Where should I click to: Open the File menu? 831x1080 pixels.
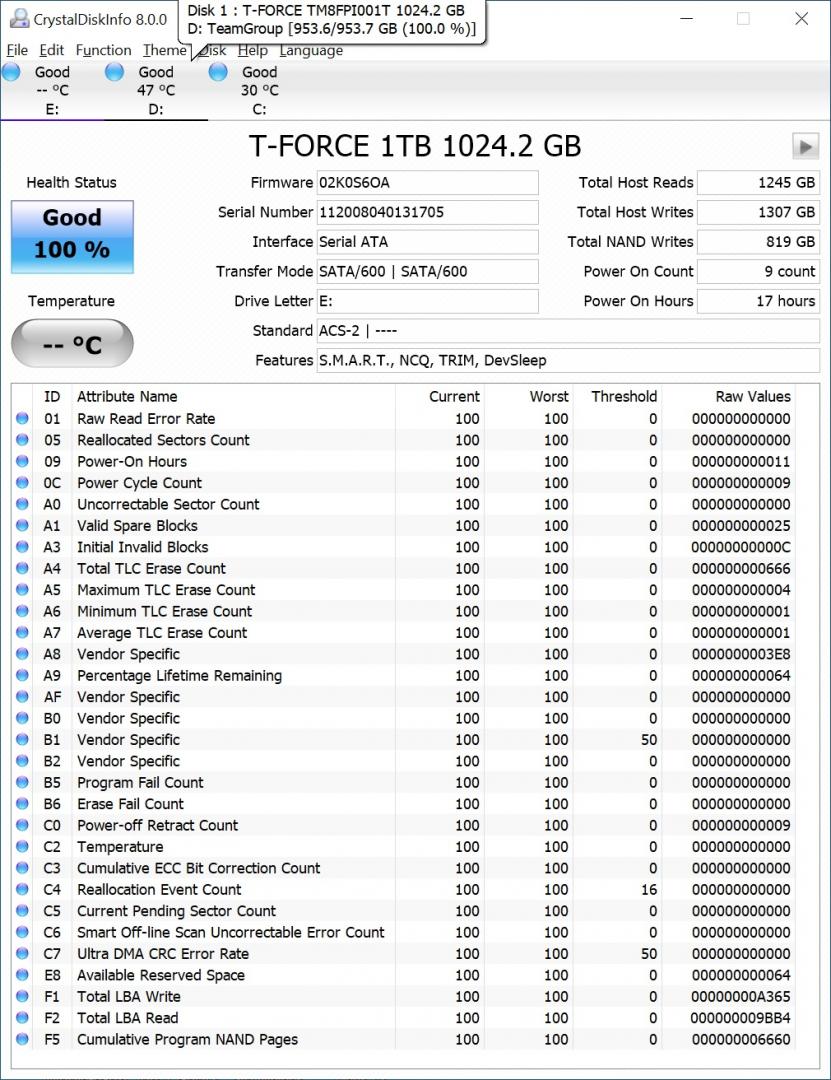[x=17, y=50]
